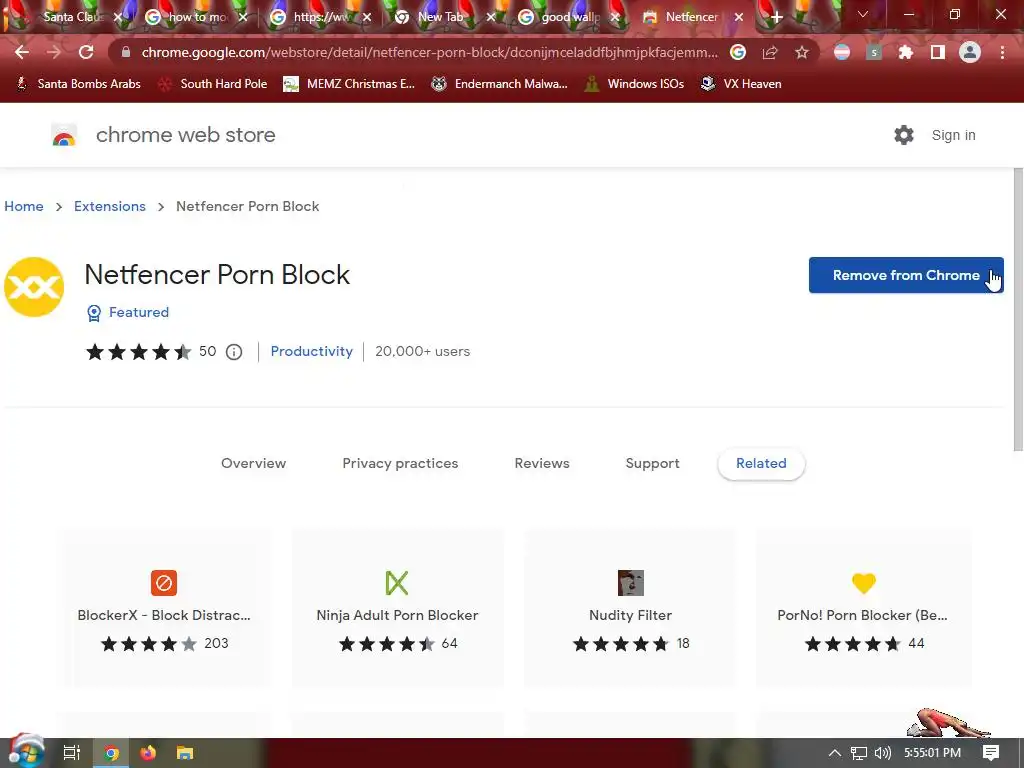The width and height of the screenshot is (1024, 768).
Task: Open web store settings gear
Action: (904, 135)
